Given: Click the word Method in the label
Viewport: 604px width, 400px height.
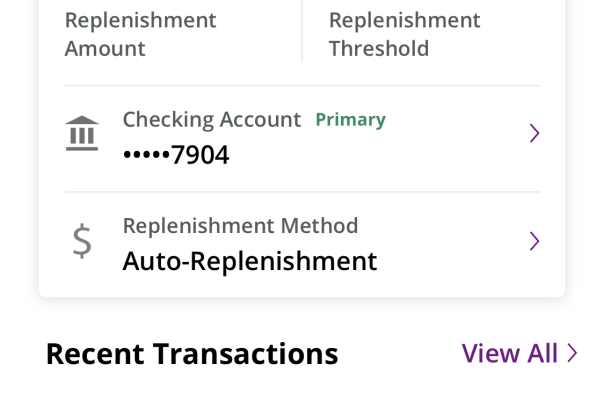Looking at the screenshot, I should coord(319,225).
